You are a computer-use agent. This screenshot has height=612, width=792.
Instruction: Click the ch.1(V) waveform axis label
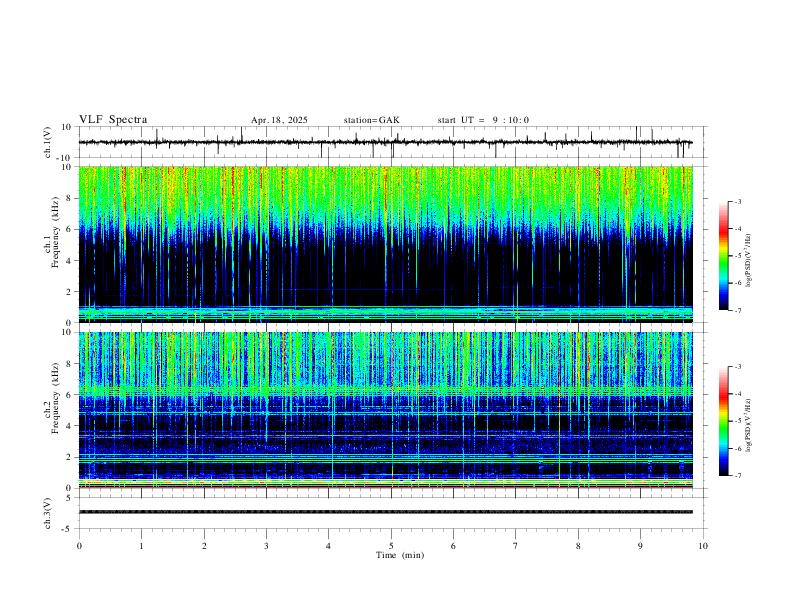pos(48,142)
